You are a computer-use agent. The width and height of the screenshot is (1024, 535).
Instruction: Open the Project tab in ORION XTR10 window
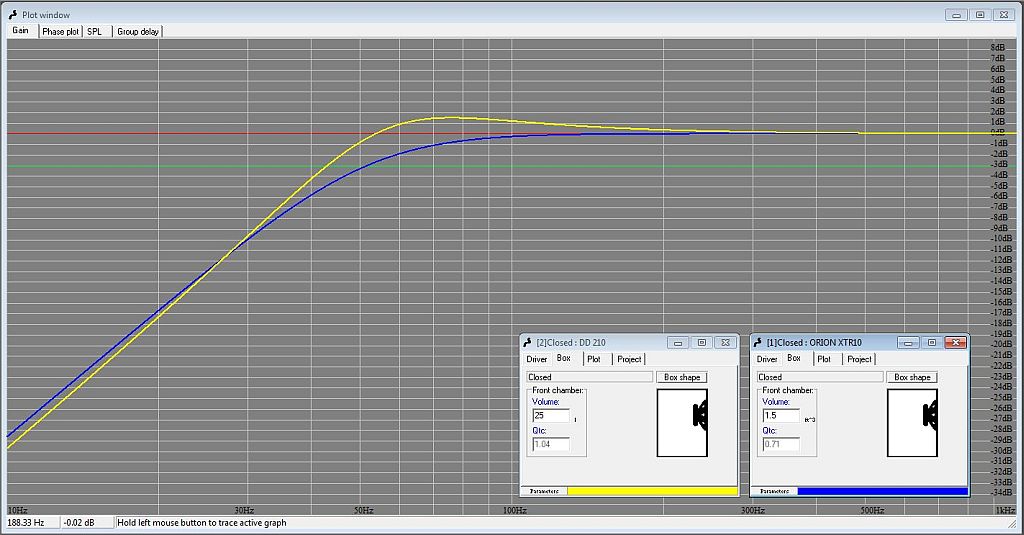click(859, 359)
